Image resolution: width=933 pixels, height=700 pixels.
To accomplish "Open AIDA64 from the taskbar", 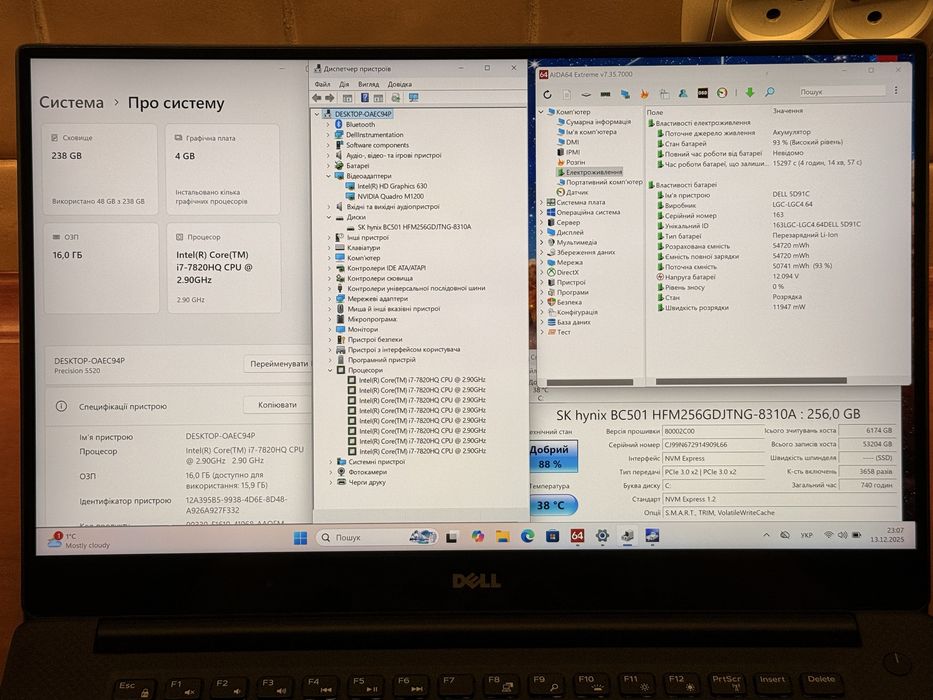I will (577, 536).
